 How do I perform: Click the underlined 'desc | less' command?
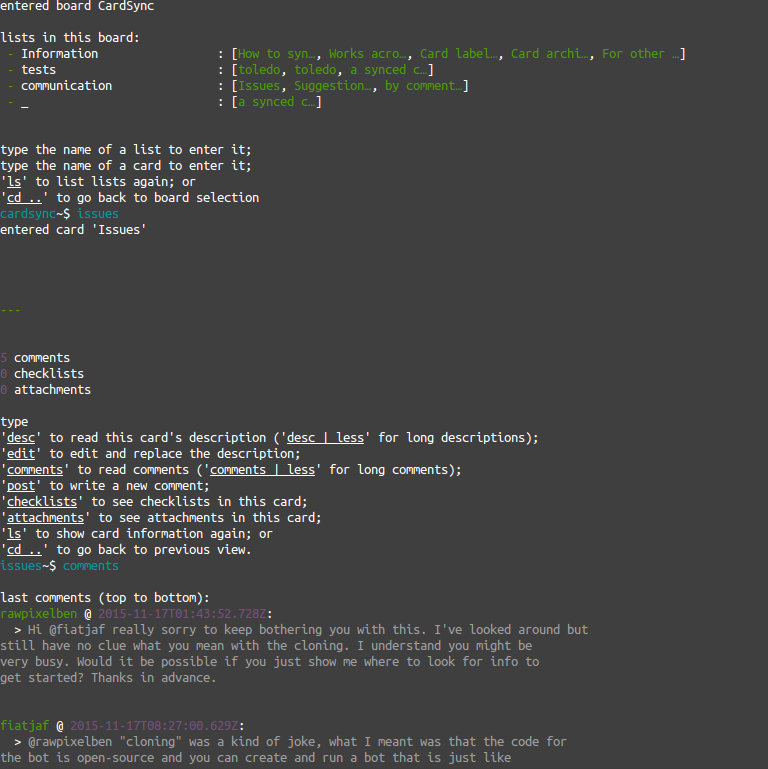[325, 438]
